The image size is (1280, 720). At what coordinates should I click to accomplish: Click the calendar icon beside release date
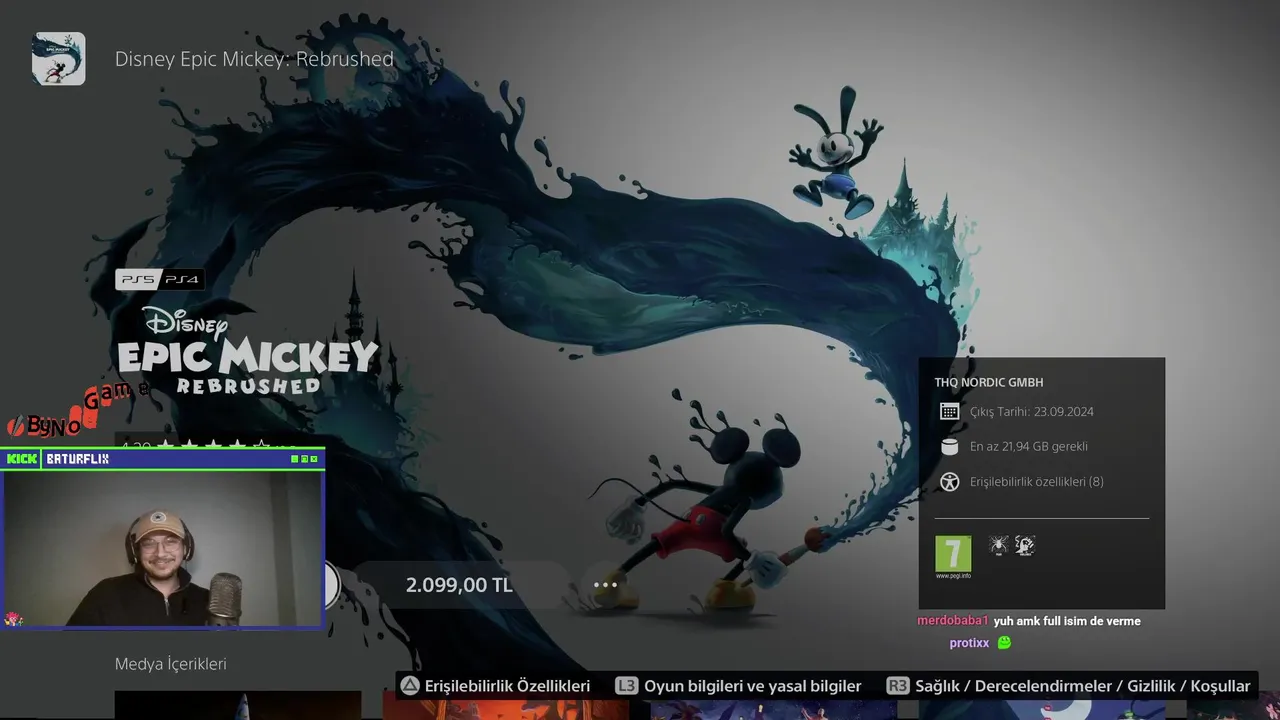point(949,412)
